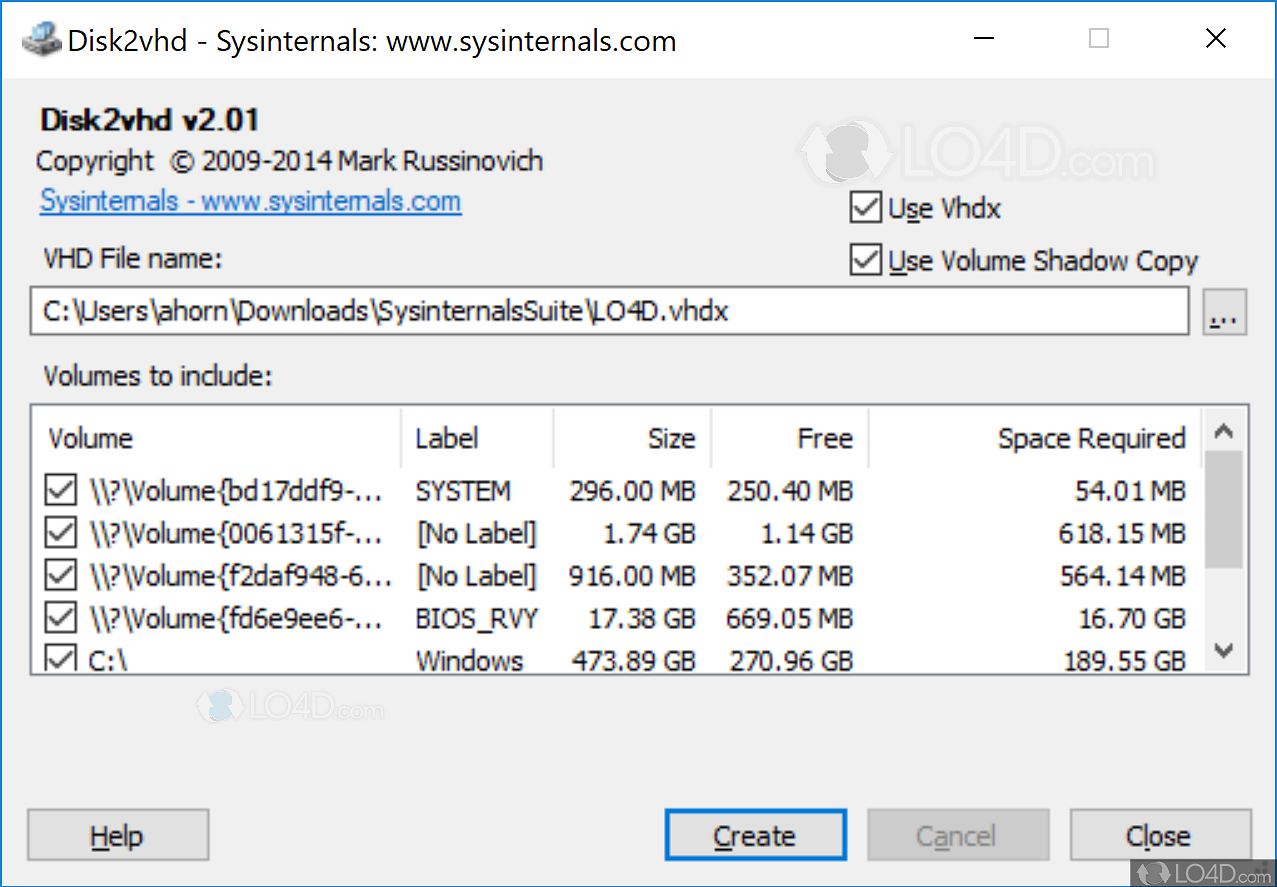
Task: Toggle the C:\ Windows volume checkbox
Action: tap(59, 655)
